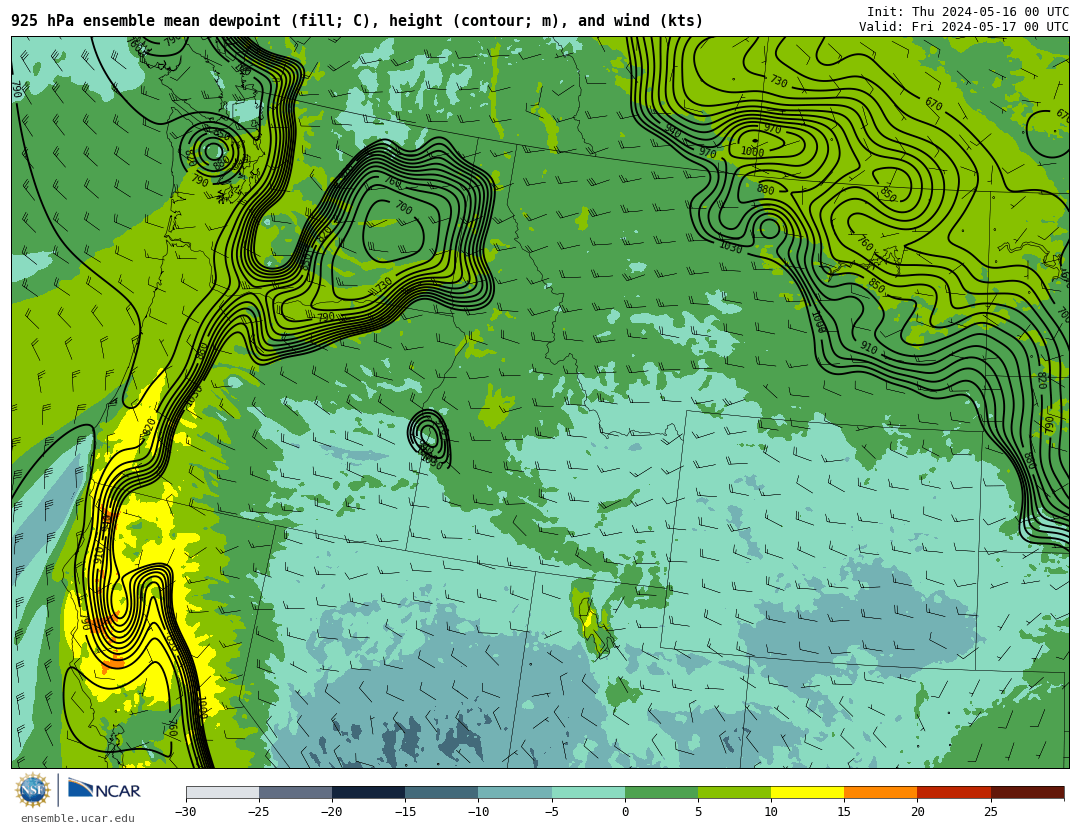Click the 0 to 5 medium green swatch
1080x831 pixels.
661,792
